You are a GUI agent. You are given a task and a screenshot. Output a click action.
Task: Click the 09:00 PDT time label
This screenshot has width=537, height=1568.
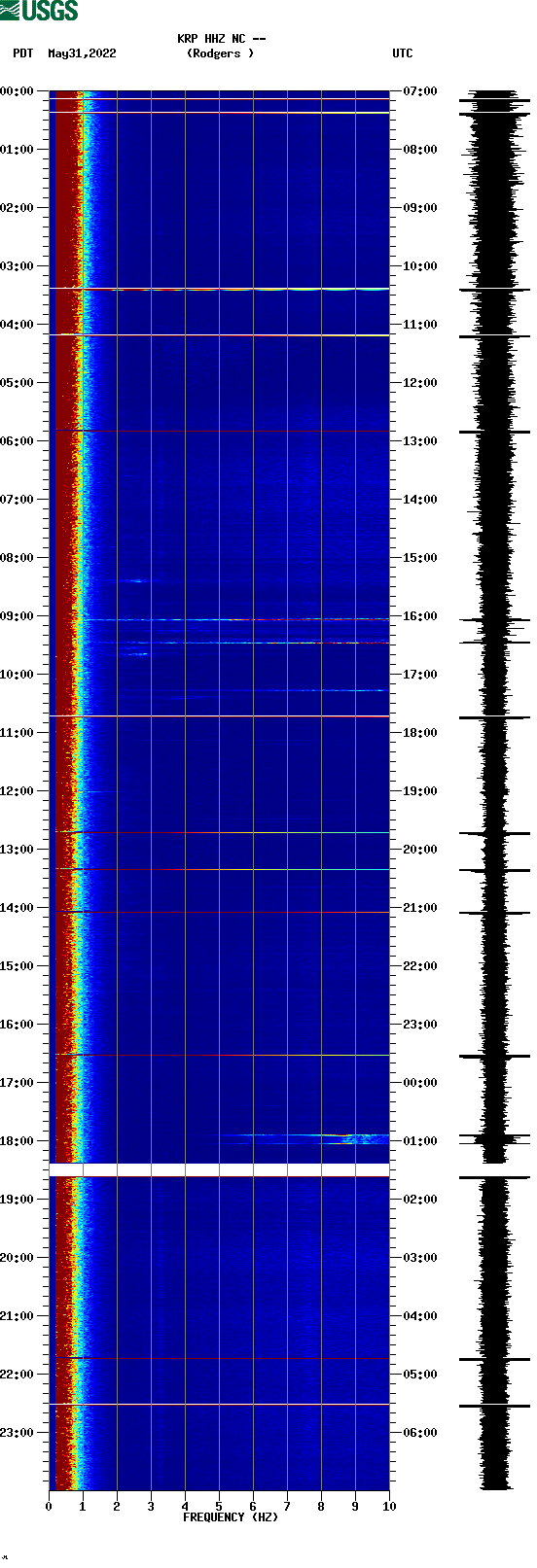(x=18, y=616)
